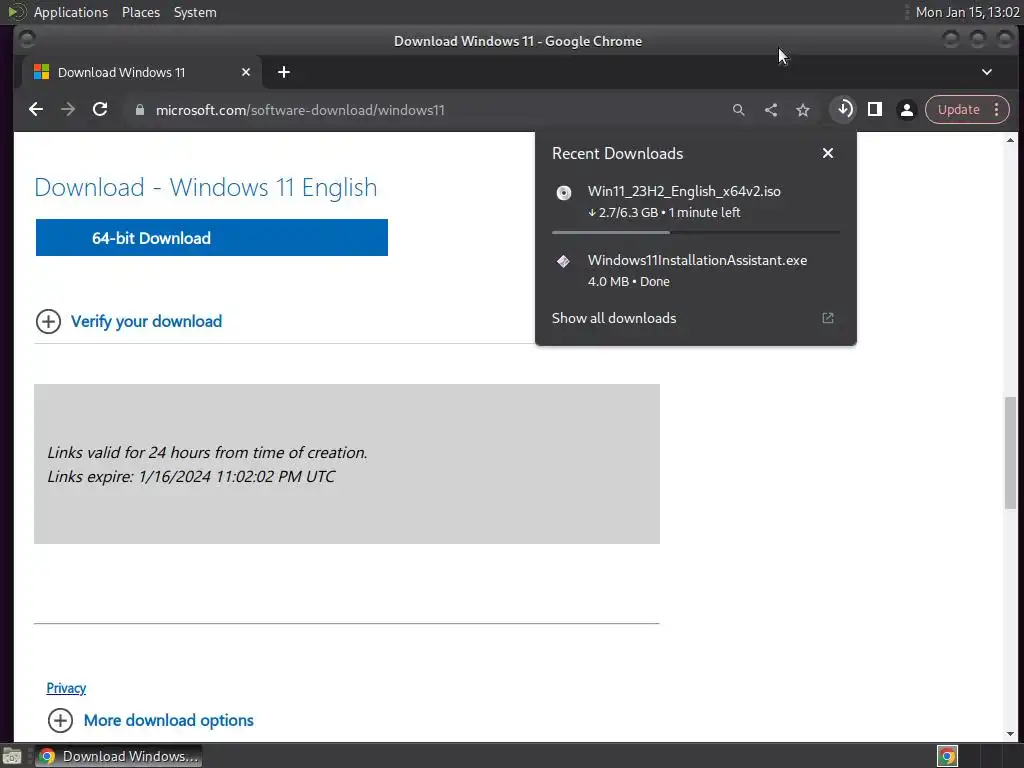Close the Download Windows 11 tab
The height and width of the screenshot is (768, 1024).
point(246,72)
